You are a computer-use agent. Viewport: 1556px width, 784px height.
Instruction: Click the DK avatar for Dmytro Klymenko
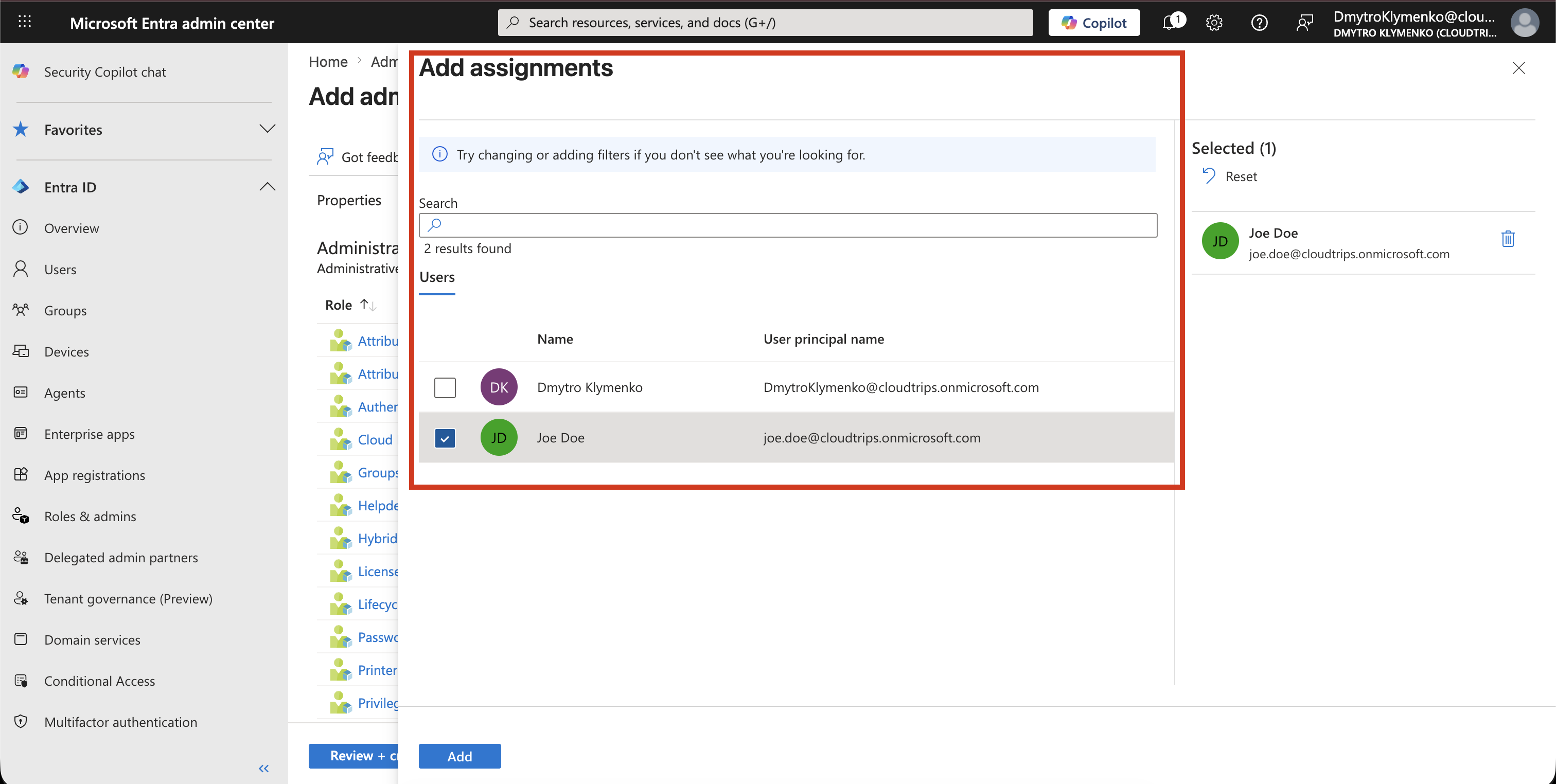[499, 387]
